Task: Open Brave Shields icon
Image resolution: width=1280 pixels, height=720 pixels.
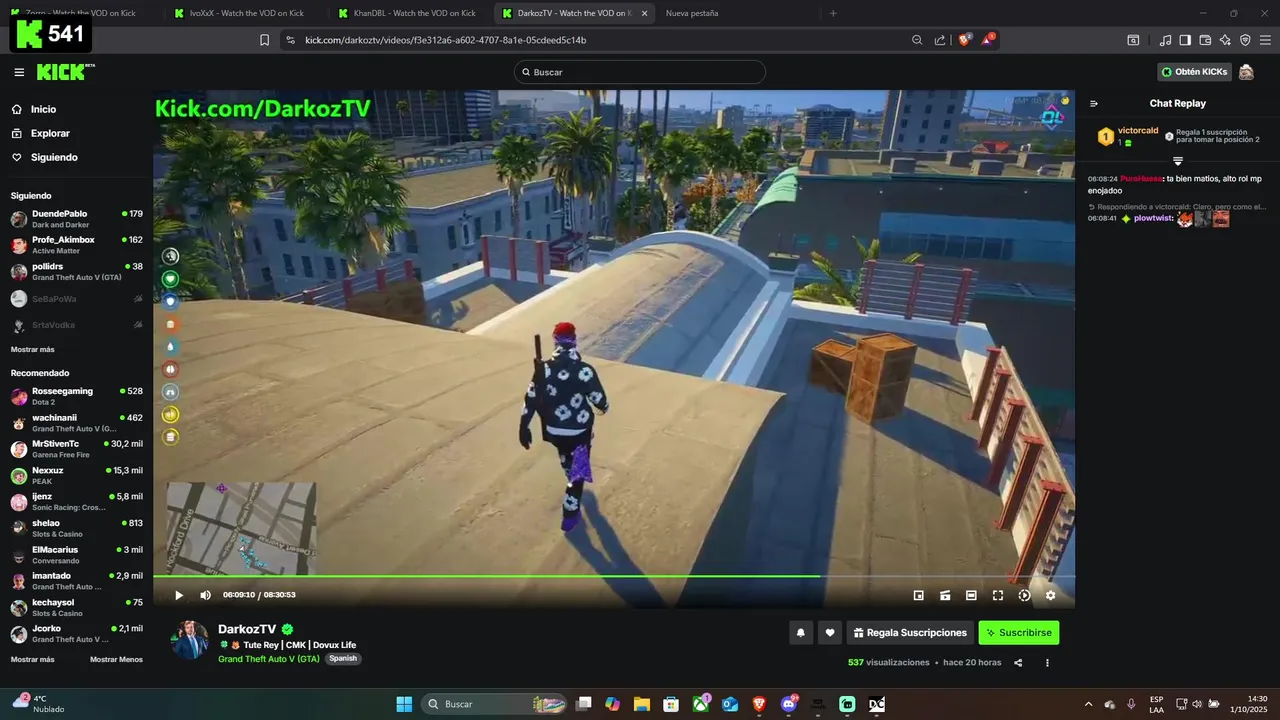Action: pyautogui.click(x=965, y=40)
